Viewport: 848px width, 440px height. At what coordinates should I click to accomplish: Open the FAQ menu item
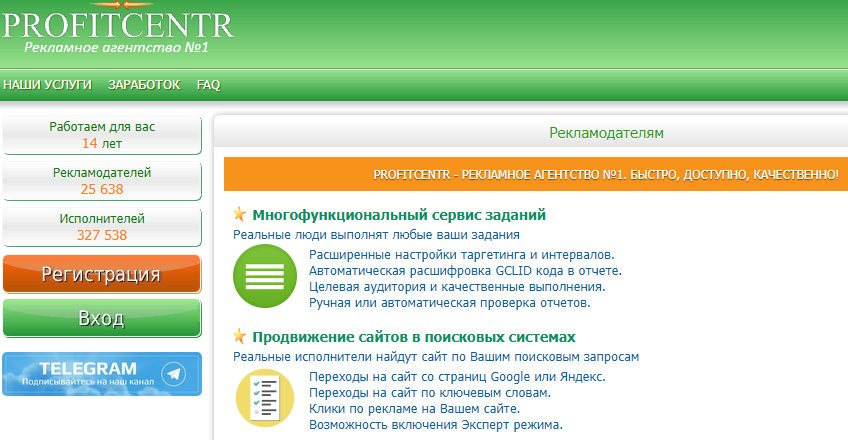pyautogui.click(x=208, y=85)
